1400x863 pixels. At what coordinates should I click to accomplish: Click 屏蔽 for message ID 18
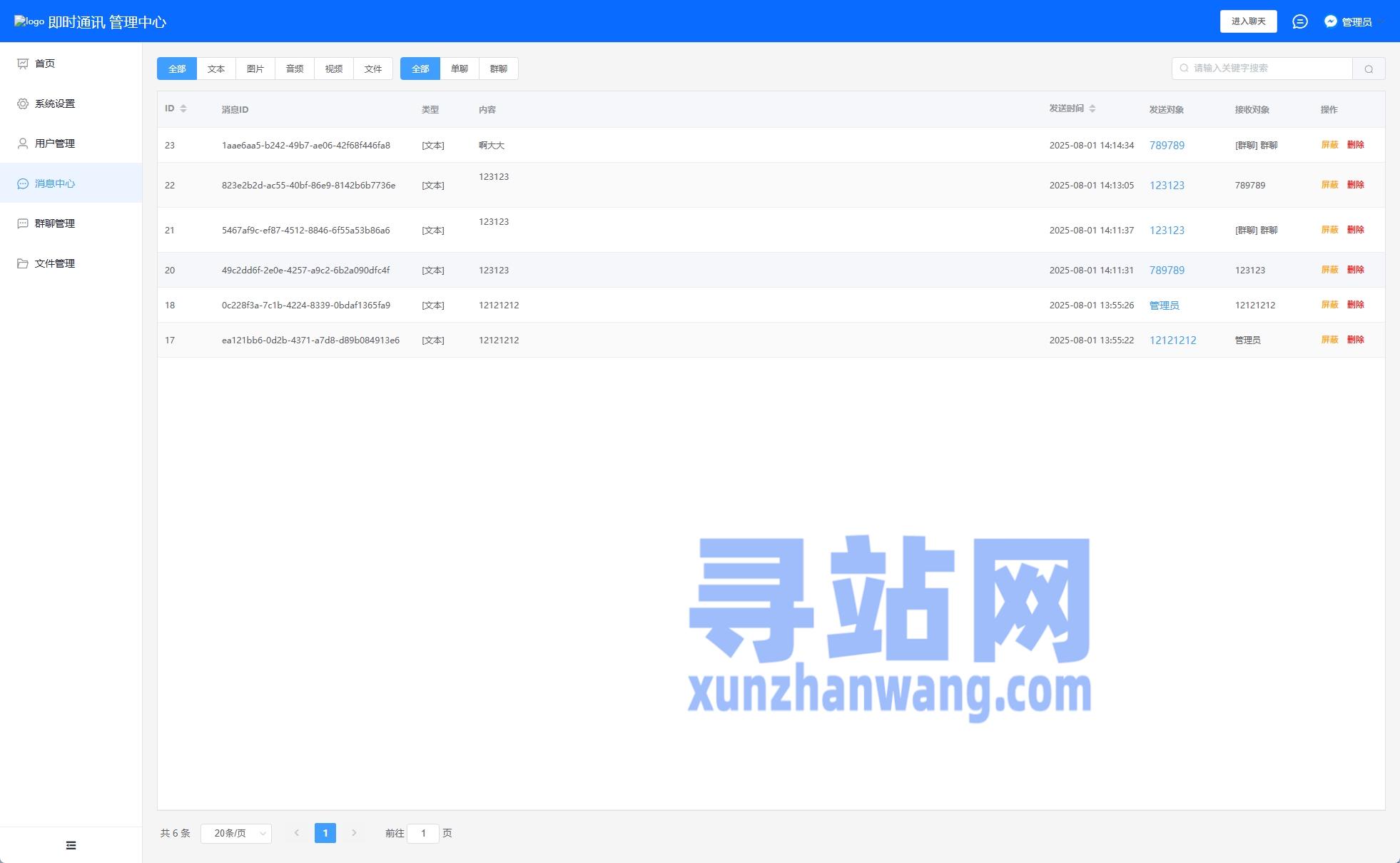[1329, 305]
